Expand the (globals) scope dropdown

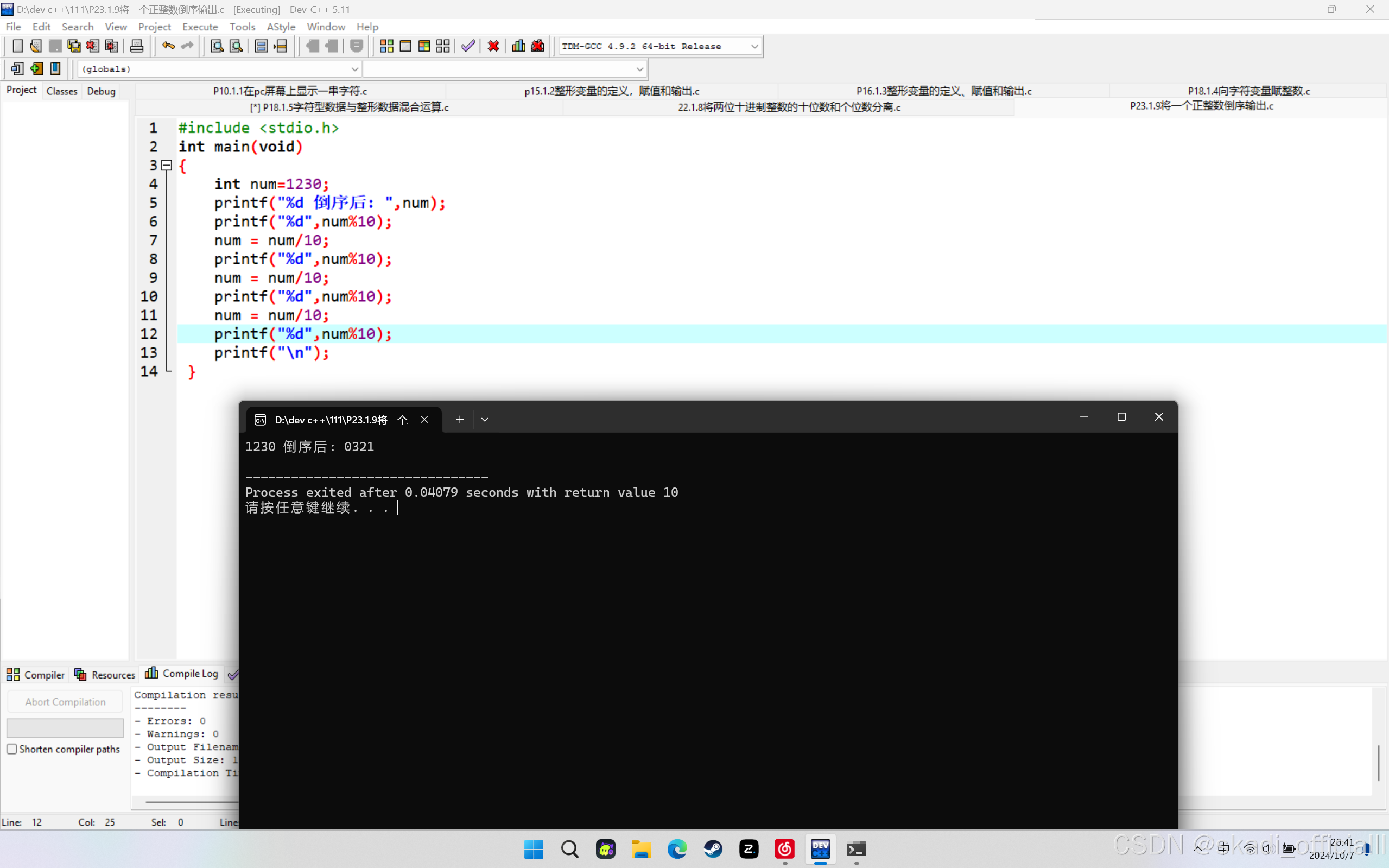354,69
